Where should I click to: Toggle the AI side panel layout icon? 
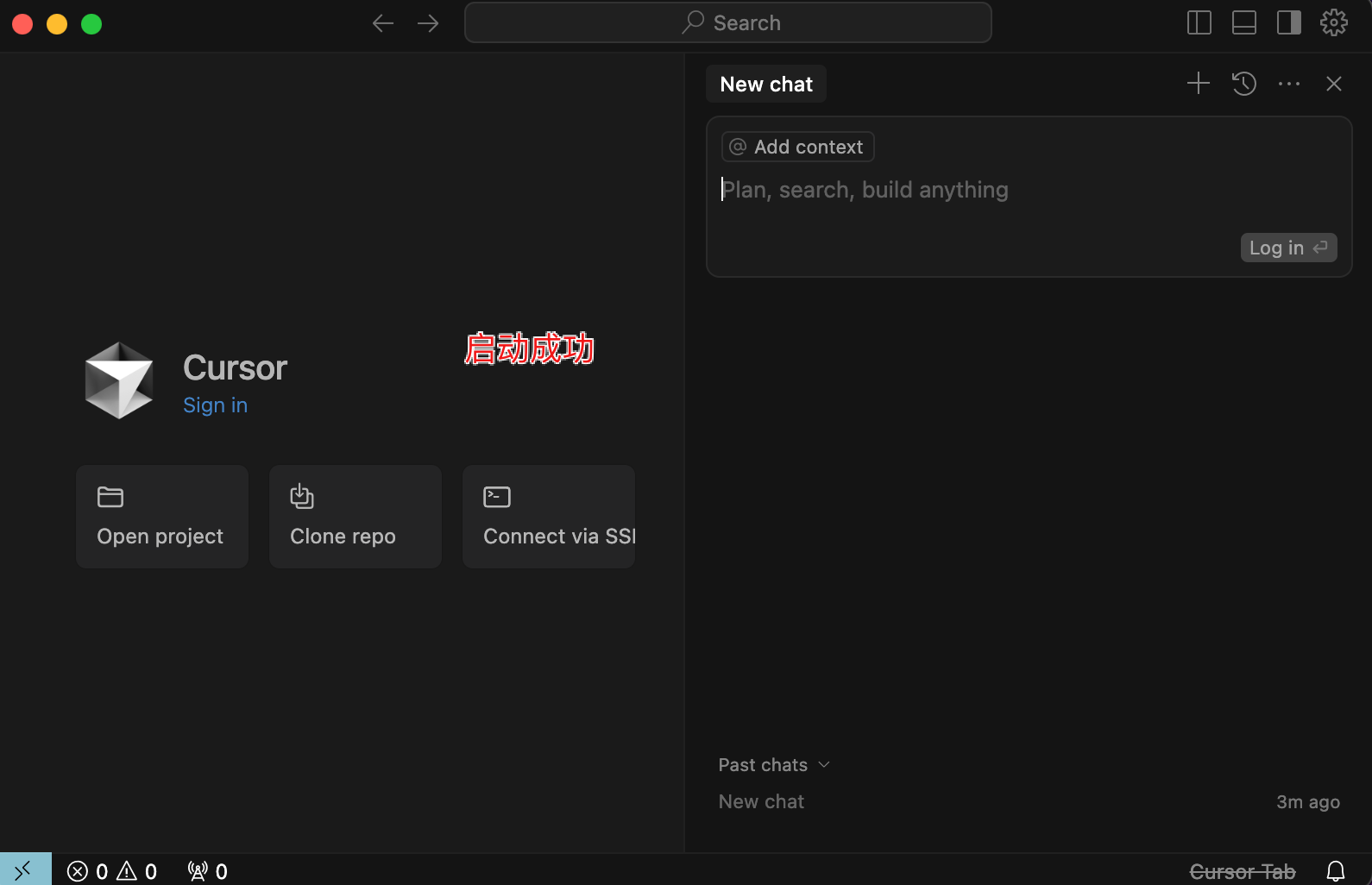point(1289,22)
